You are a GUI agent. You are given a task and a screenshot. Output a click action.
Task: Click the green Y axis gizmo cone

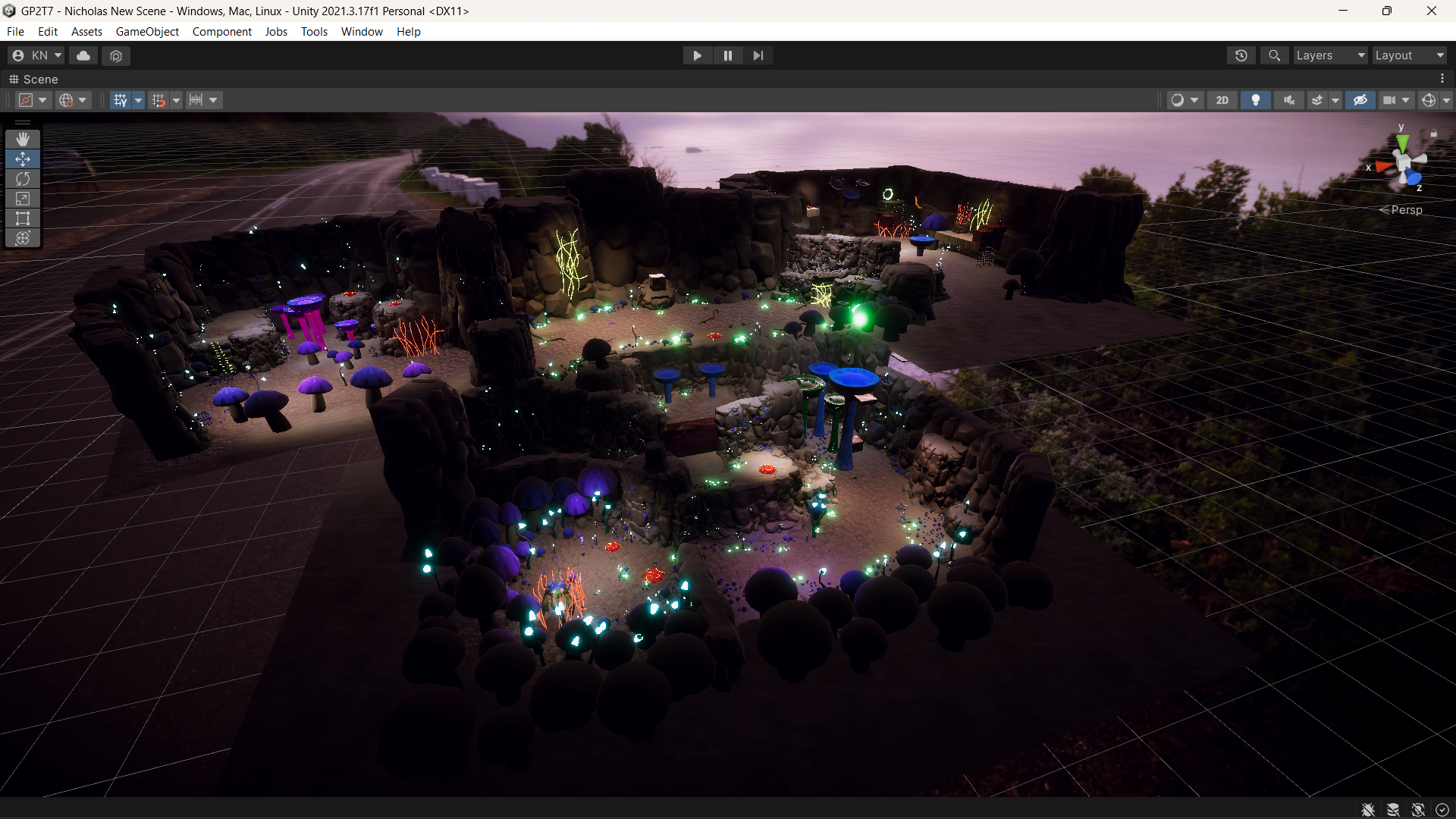tap(1402, 142)
